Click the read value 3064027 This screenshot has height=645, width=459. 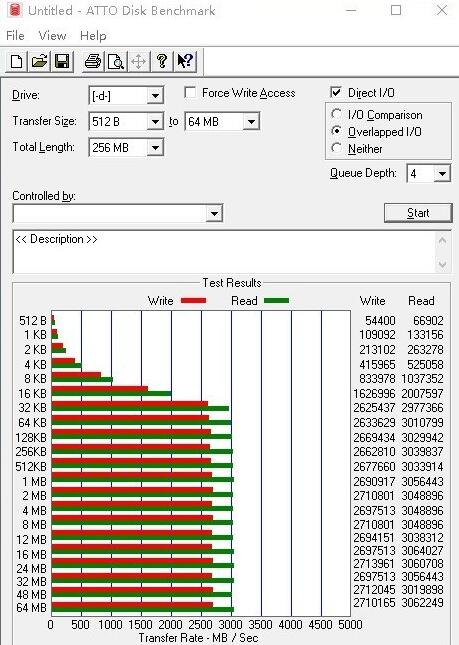[x=422, y=550]
